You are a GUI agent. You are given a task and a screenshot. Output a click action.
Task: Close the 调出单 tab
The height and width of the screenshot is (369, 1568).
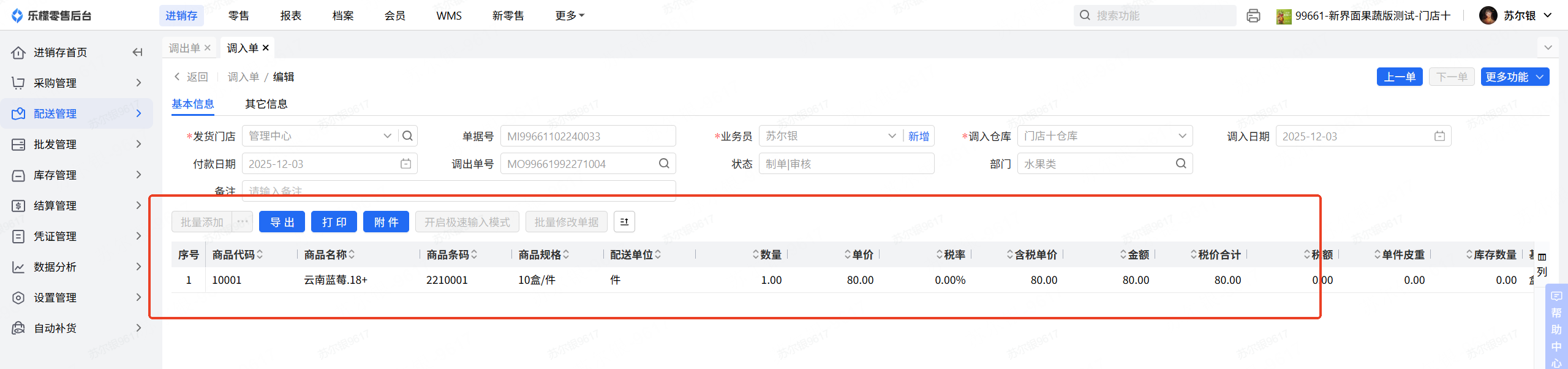click(x=208, y=48)
